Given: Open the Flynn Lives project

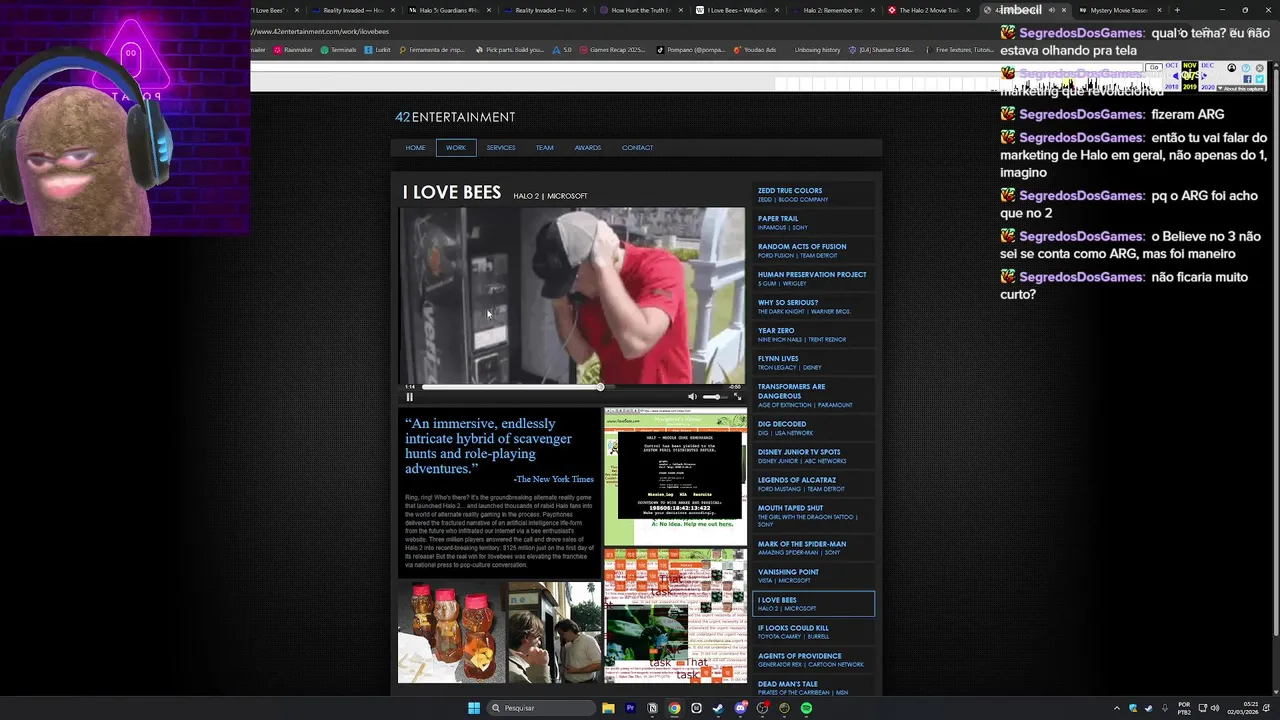Looking at the screenshot, I should pyautogui.click(x=813, y=363).
